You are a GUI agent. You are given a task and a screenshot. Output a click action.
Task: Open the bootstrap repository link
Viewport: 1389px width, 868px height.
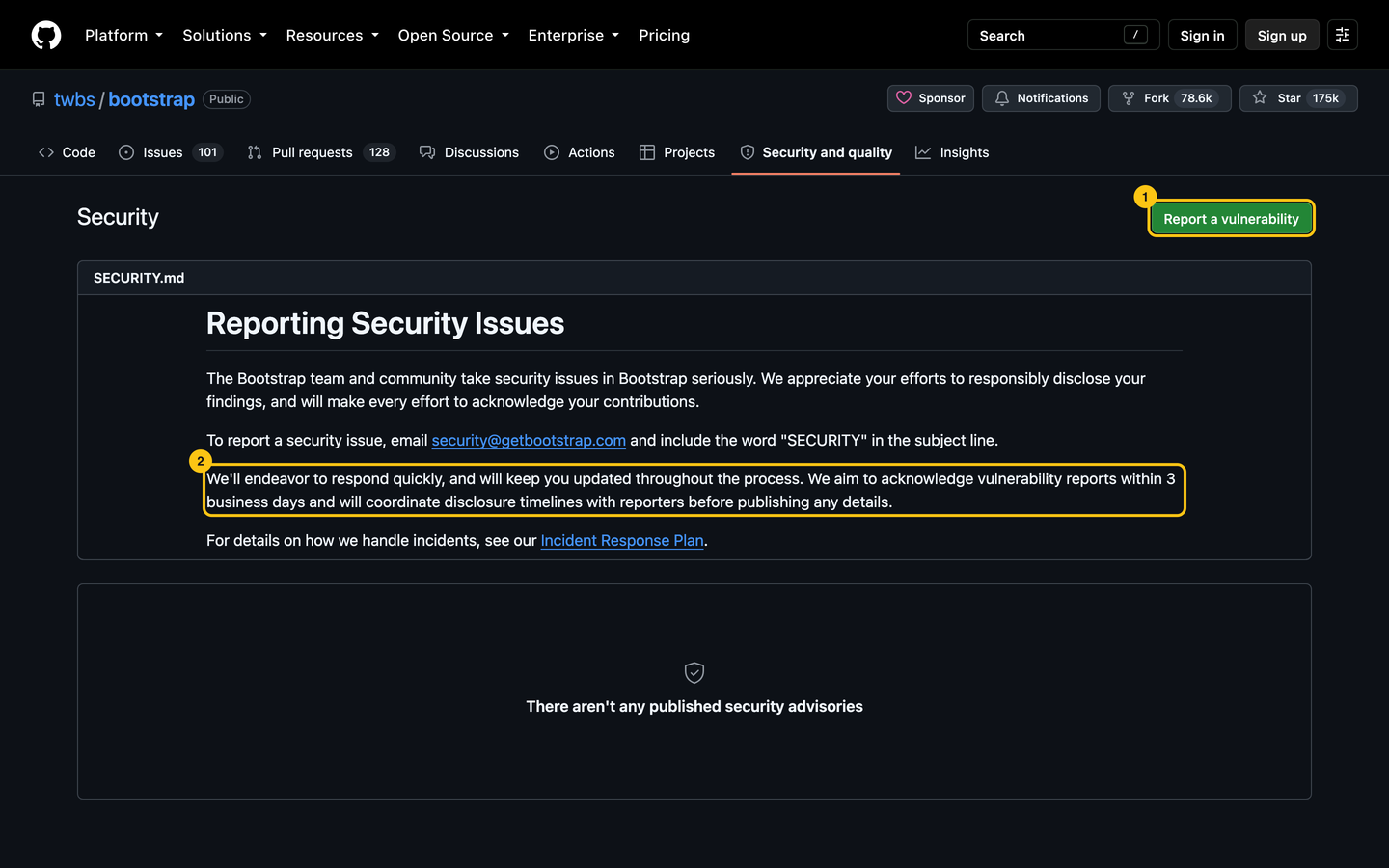tap(151, 99)
